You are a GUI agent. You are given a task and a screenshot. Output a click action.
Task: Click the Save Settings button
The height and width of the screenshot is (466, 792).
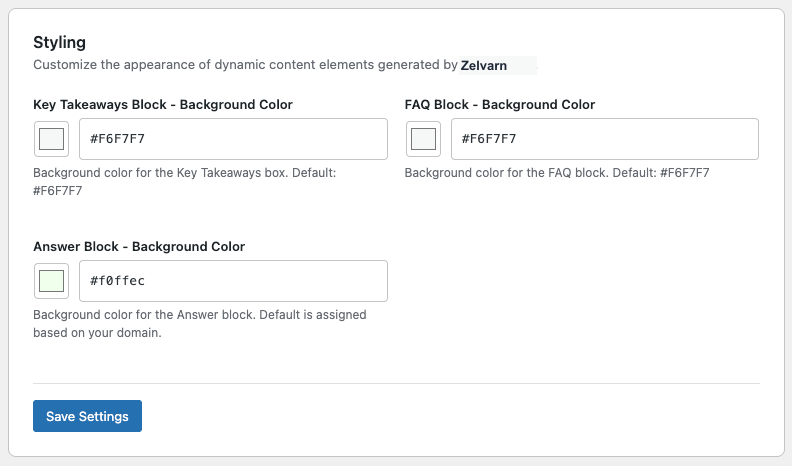(x=87, y=416)
